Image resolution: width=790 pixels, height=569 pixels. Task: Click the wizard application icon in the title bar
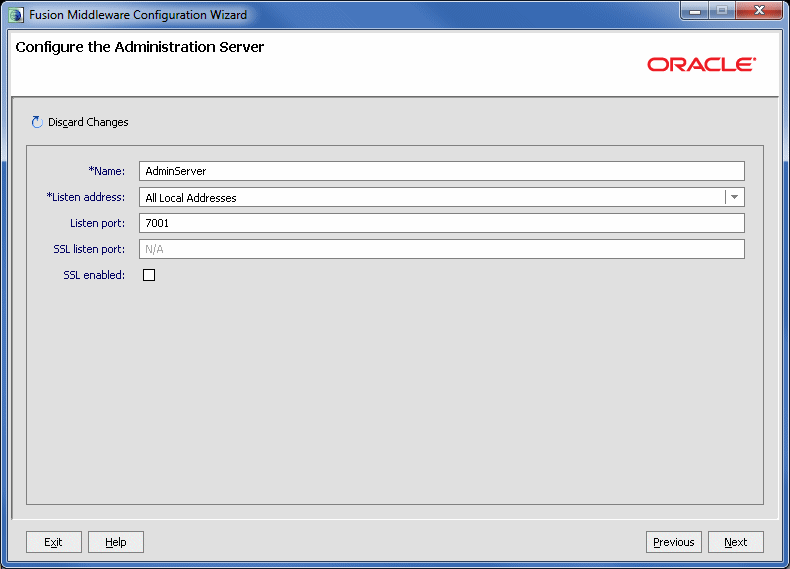tap(16, 15)
